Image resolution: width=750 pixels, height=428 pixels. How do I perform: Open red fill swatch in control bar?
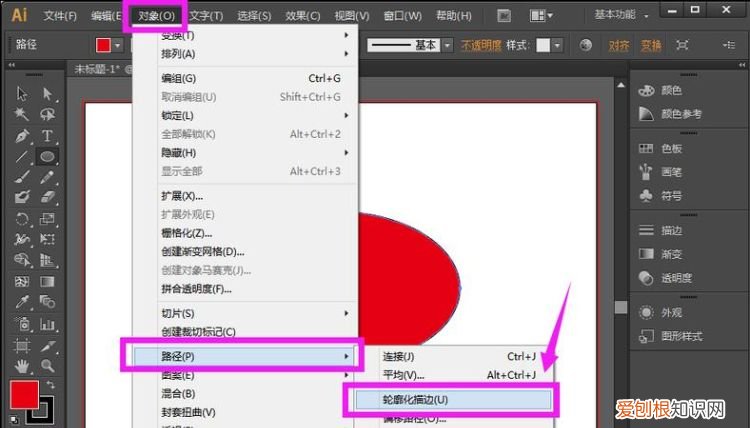(x=103, y=45)
